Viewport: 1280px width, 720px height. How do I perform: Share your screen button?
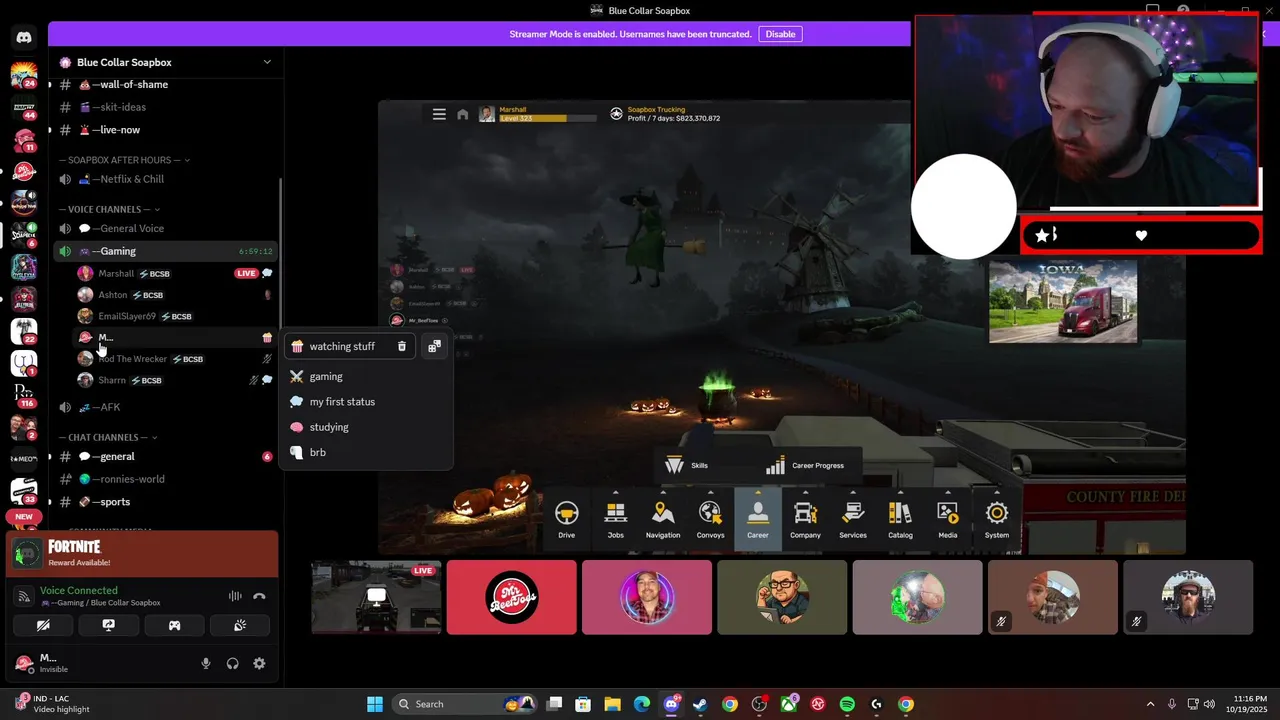coord(108,625)
